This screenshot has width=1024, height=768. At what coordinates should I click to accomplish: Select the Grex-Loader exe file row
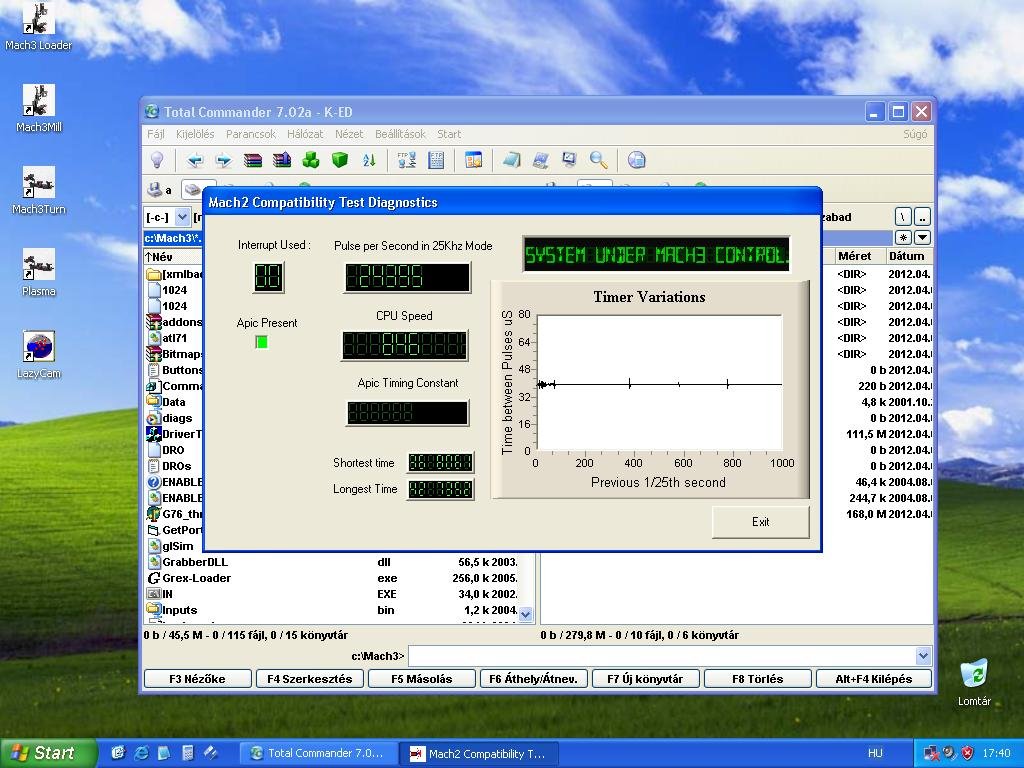point(332,578)
